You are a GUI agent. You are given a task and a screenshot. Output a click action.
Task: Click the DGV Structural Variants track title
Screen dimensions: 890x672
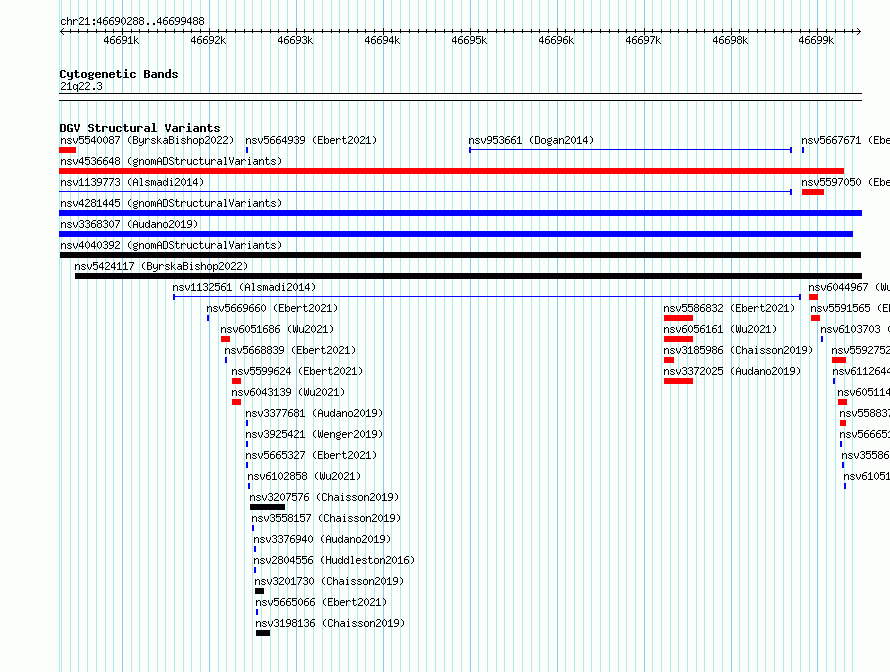tap(140, 128)
